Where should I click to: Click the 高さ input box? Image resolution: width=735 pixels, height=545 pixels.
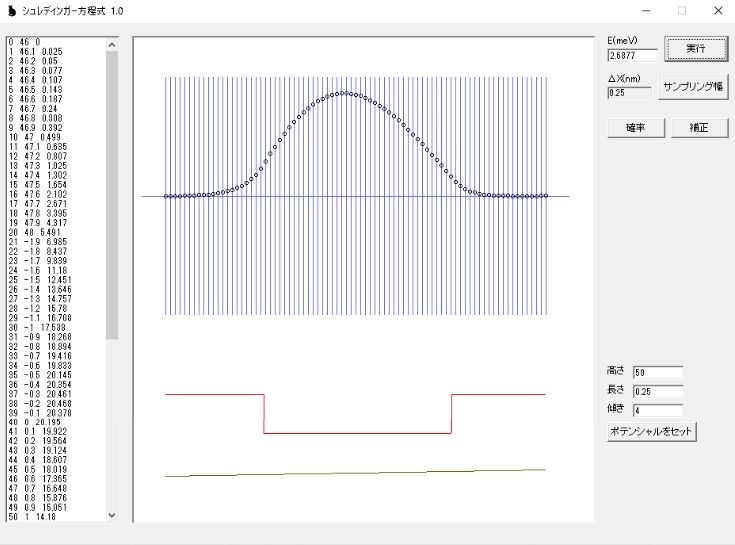pos(657,373)
